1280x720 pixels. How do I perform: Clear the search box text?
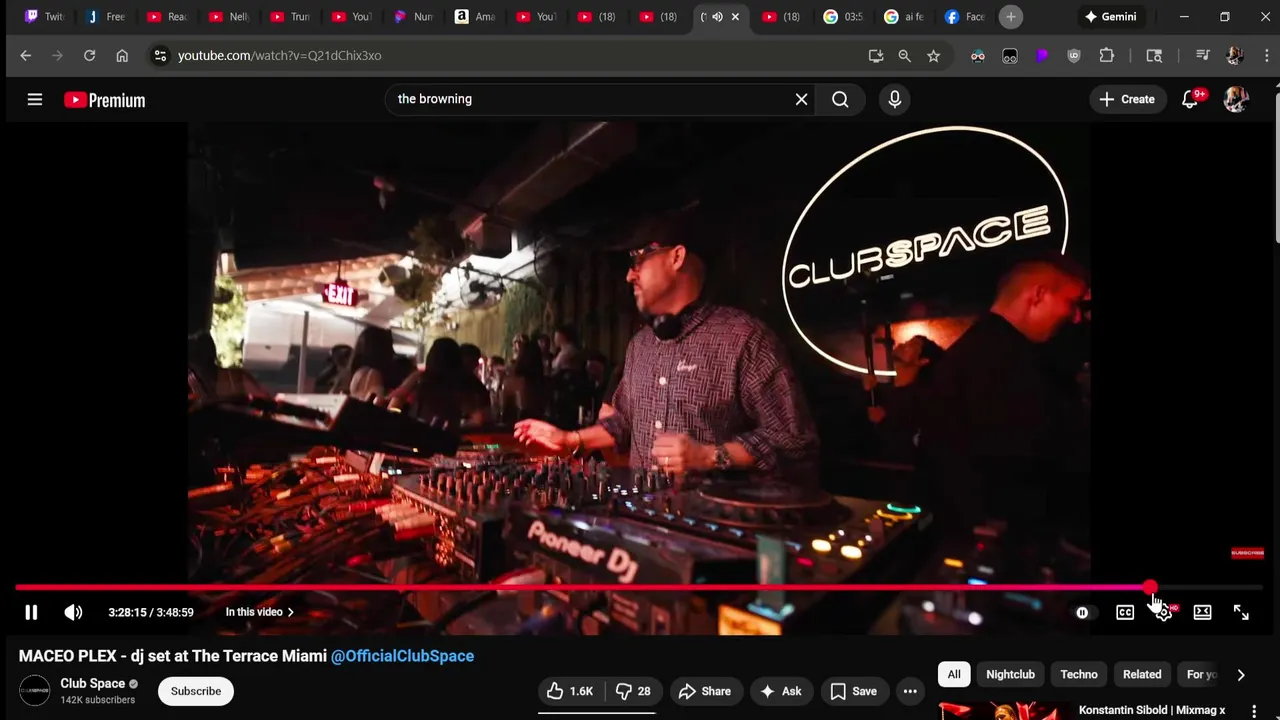tap(801, 99)
